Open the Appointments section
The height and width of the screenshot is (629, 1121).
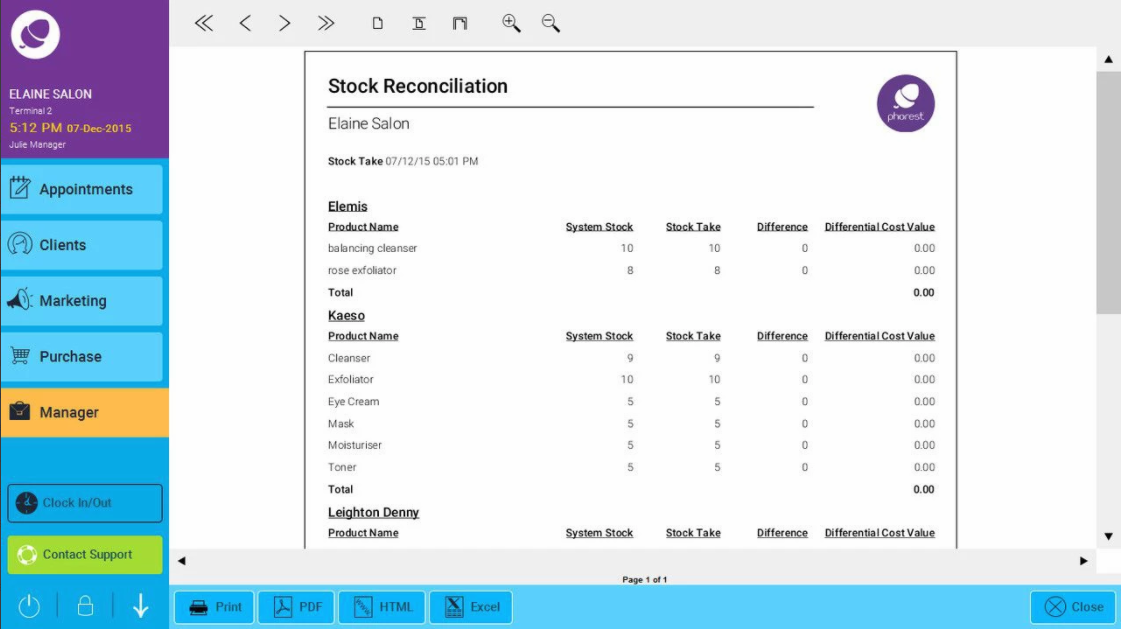[82, 189]
